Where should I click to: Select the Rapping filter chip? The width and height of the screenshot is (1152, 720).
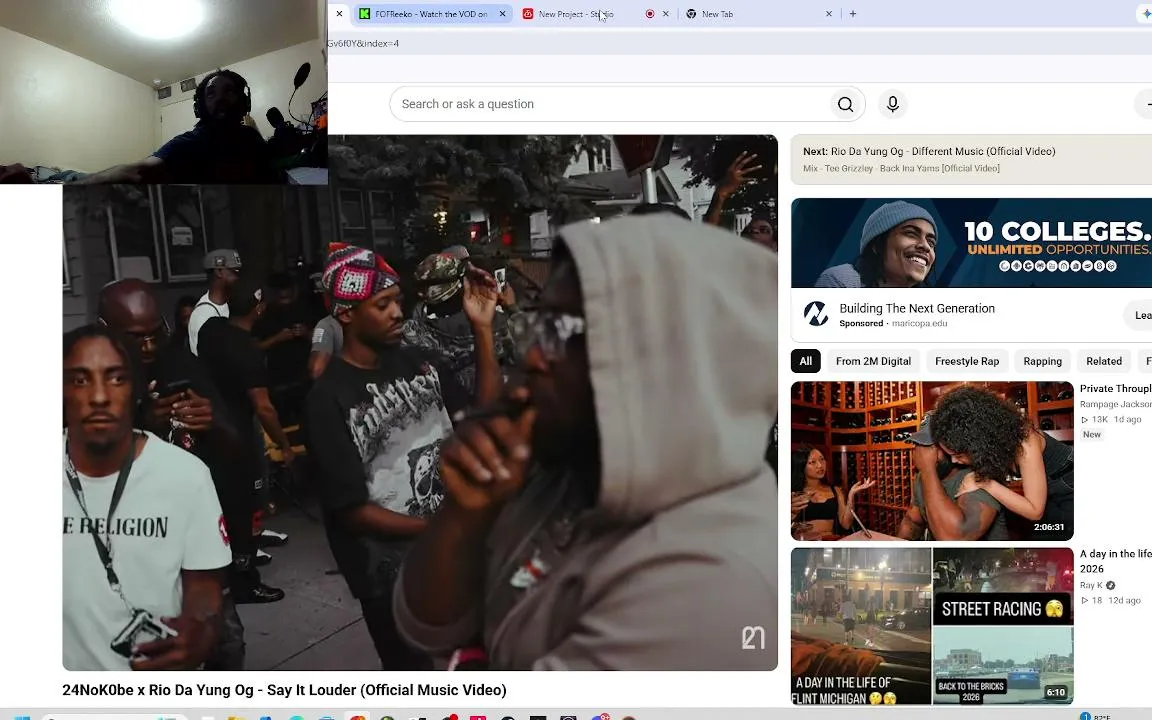(x=1043, y=361)
